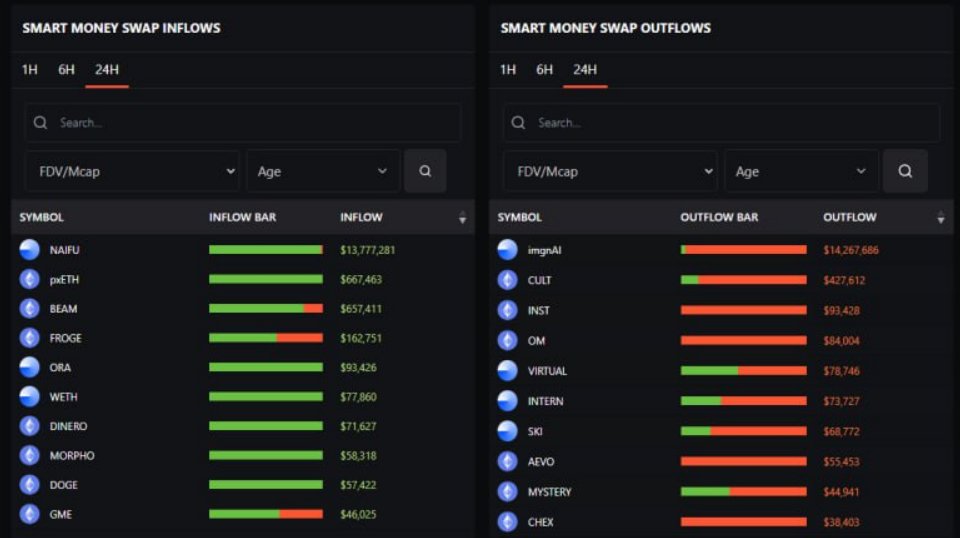The image size is (960, 538).
Task: Open the outflows FDV/Mcap dropdown
Action: (610, 171)
